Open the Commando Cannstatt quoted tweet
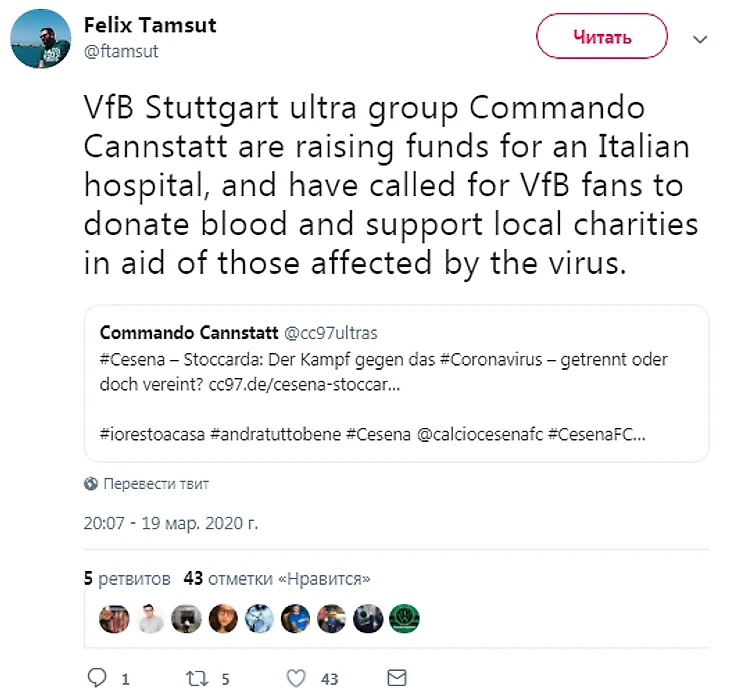The height and width of the screenshot is (699, 730). pos(396,384)
